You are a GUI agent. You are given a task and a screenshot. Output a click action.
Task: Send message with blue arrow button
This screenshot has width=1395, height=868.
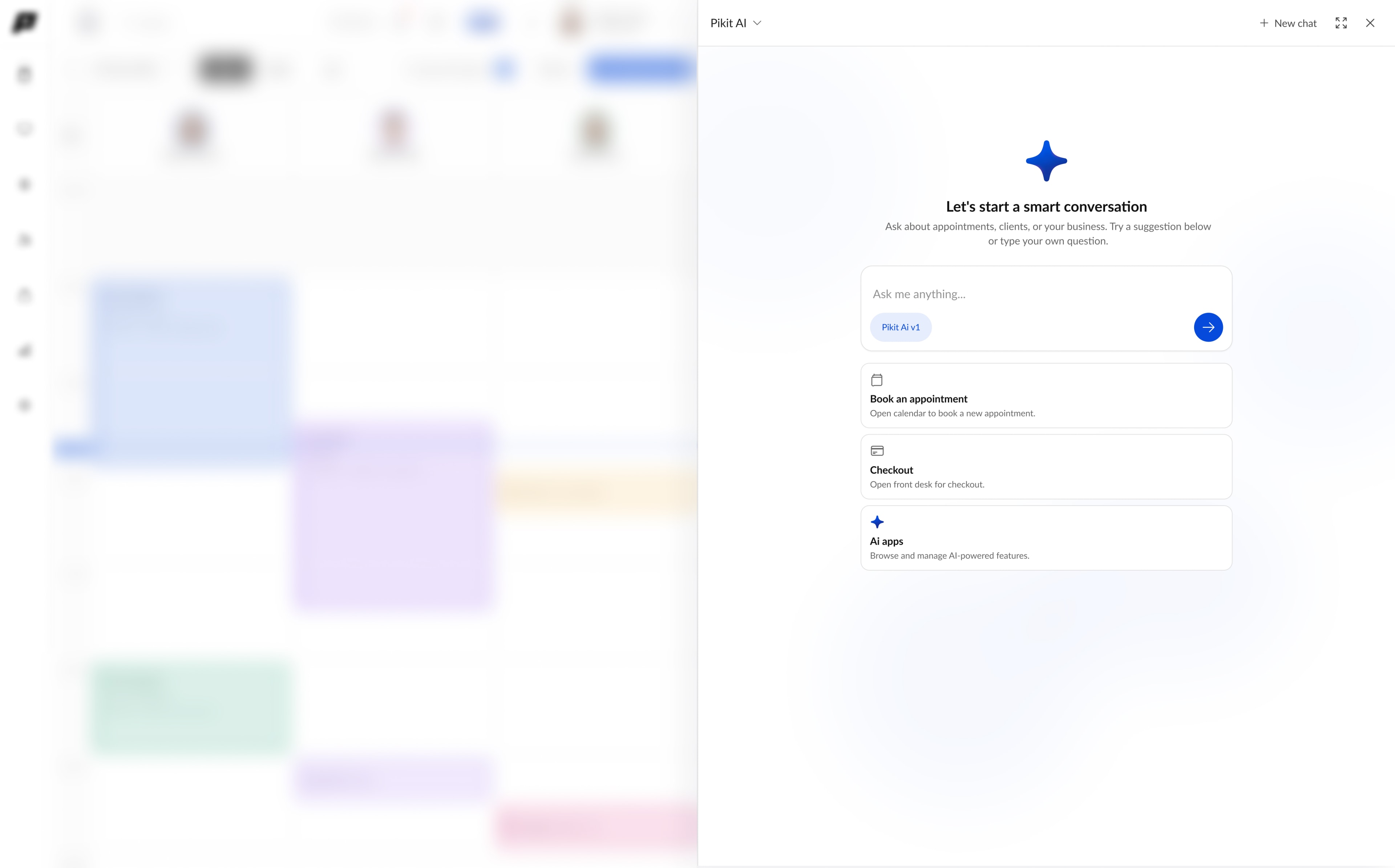pos(1208,327)
